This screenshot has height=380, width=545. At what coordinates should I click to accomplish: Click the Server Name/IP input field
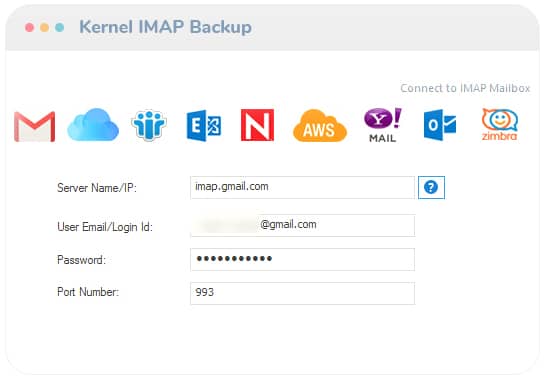[302, 187]
